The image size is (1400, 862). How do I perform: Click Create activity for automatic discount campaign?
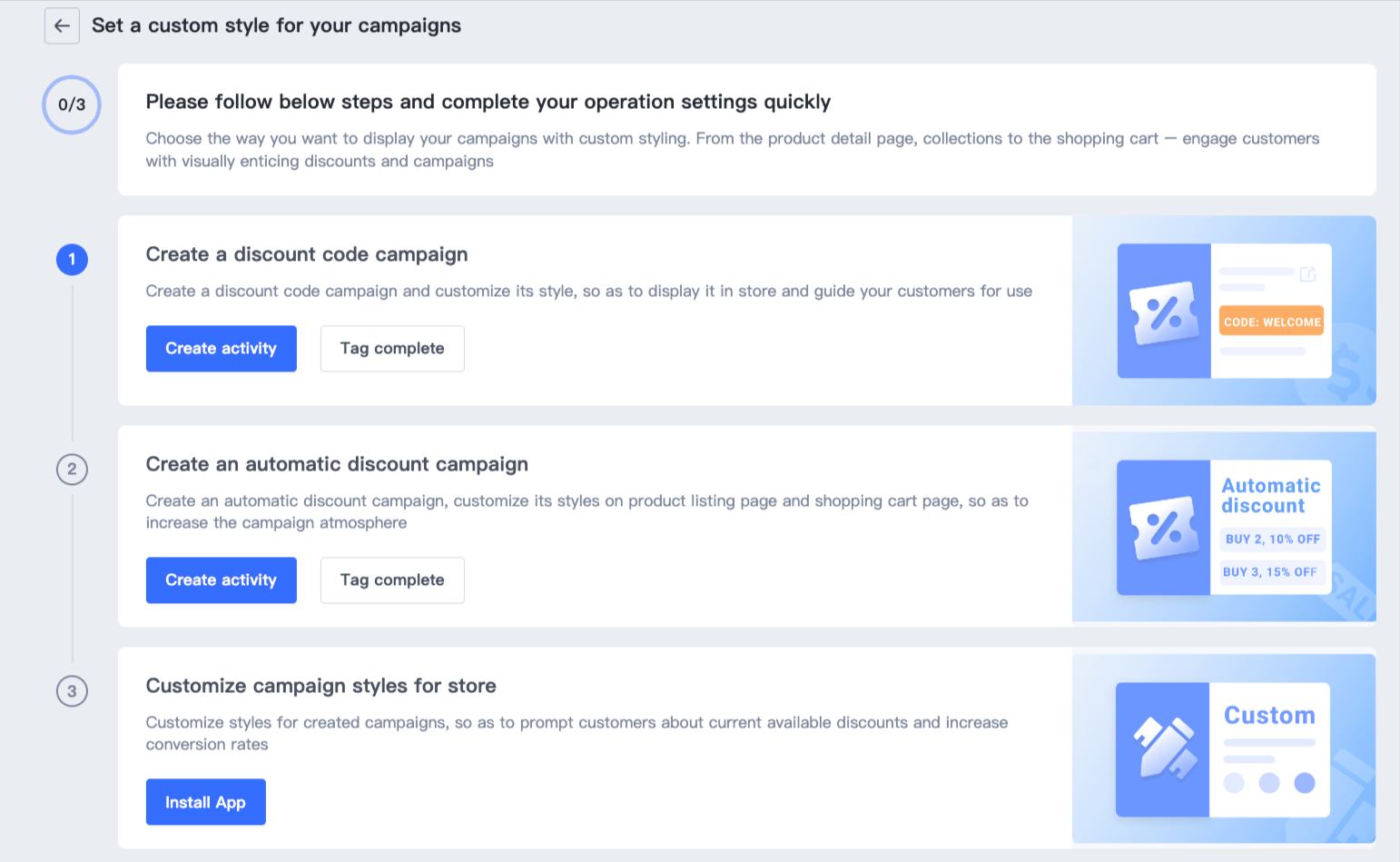(221, 580)
